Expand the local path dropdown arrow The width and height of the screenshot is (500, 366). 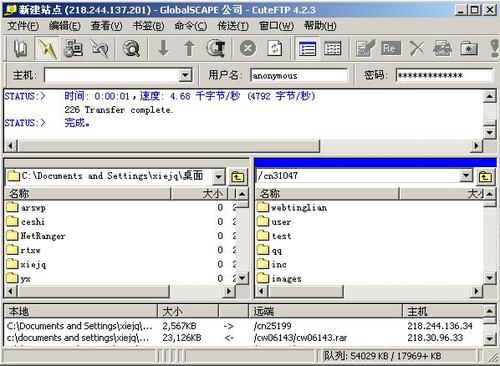click(218, 177)
